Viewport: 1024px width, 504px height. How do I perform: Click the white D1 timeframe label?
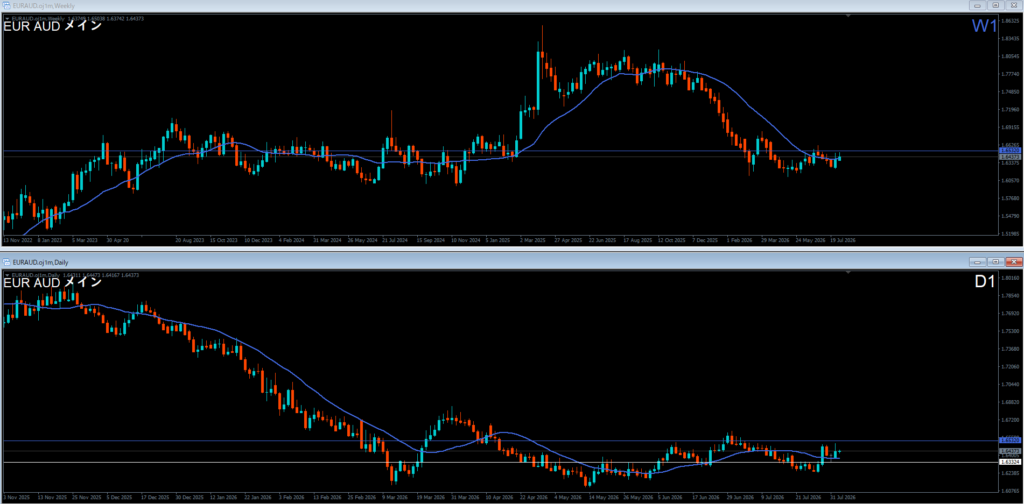(x=984, y=283)
